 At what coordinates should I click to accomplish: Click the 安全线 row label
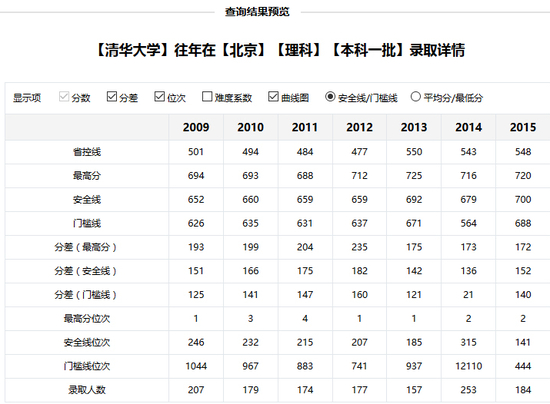(87, 200)
